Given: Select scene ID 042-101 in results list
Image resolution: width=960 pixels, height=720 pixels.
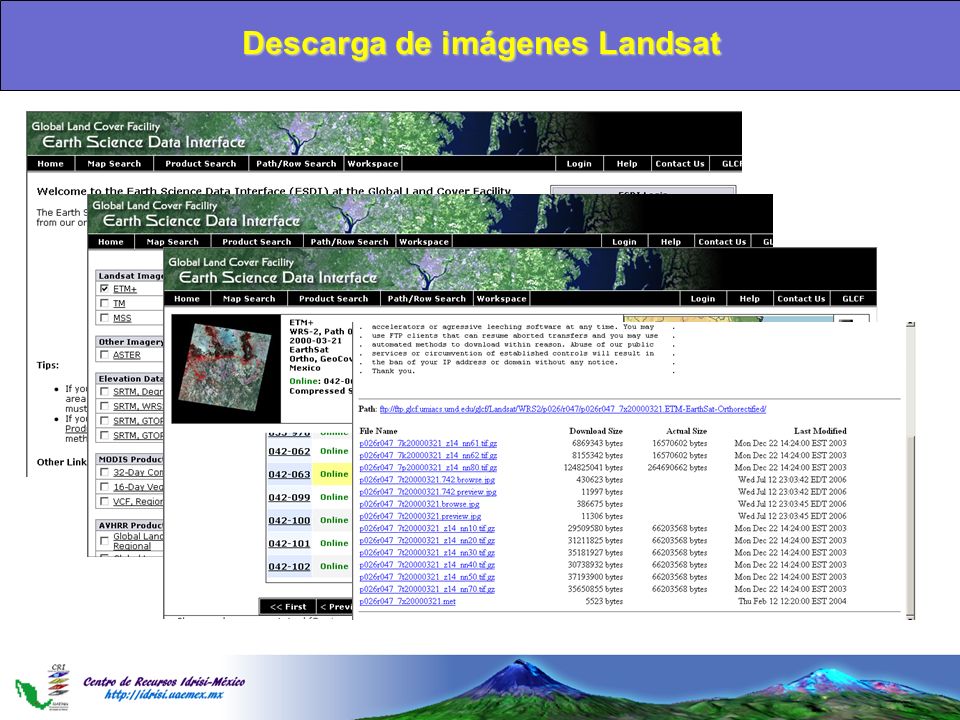Looking at the screenshot, I should (x=289, y=544).
